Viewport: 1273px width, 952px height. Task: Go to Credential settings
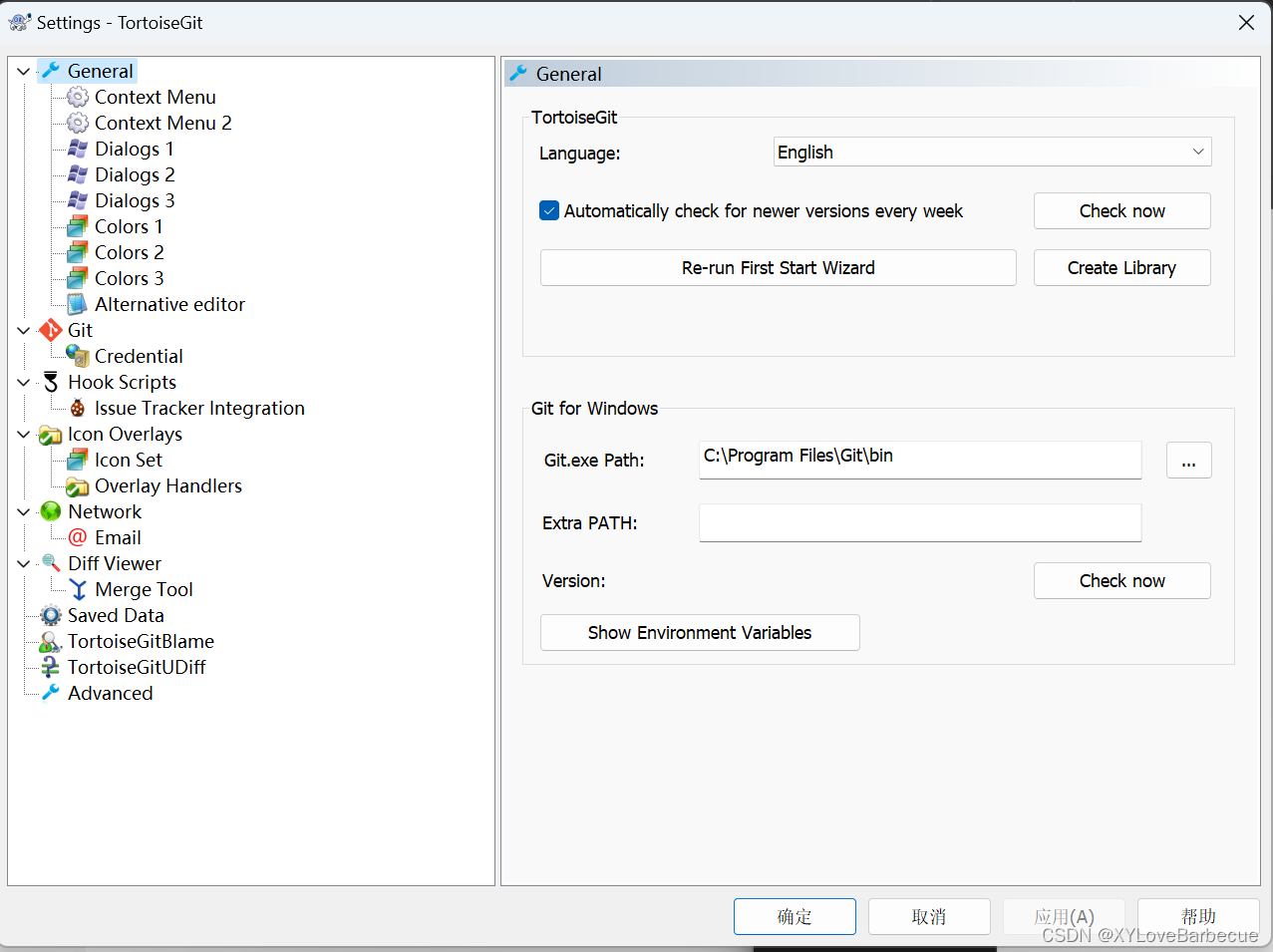(x=139, y=356)
